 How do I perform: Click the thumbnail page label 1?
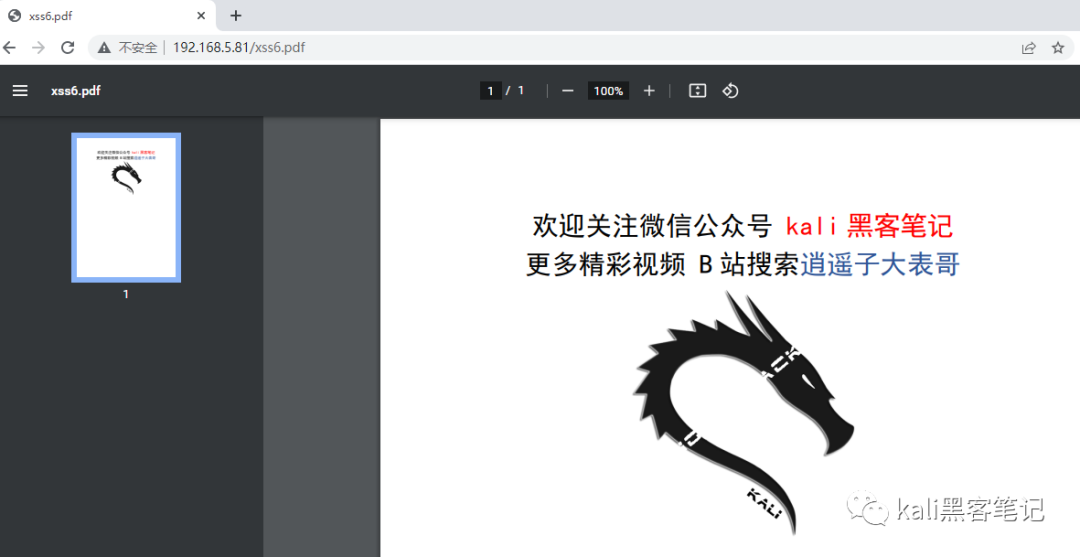126,294
